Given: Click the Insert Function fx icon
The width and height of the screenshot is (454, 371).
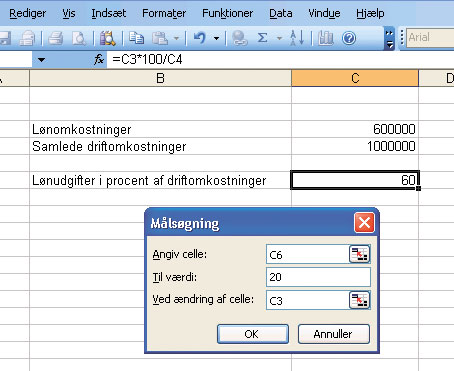Looking at the screenshot, I should tap(98, 60).
